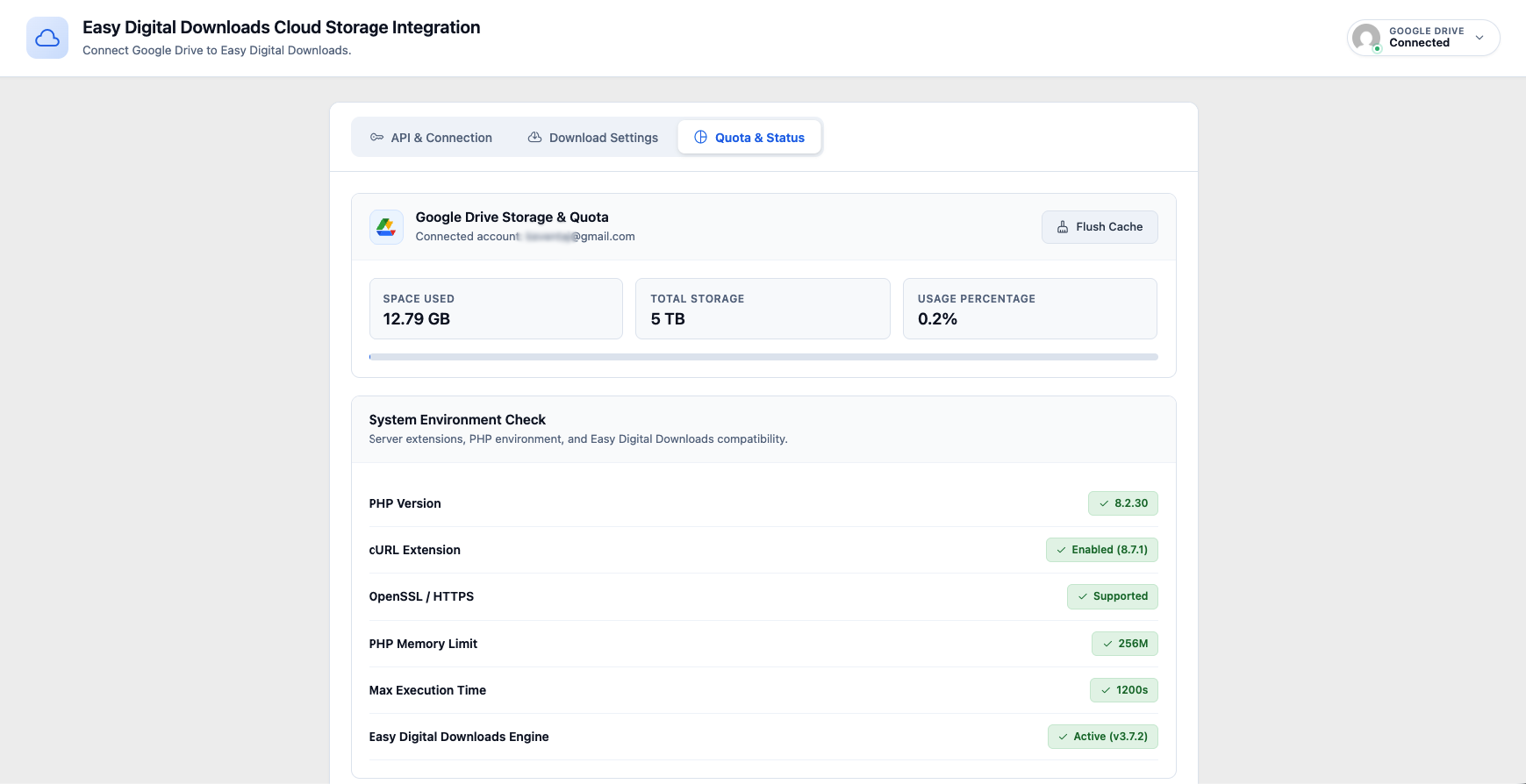Screen dimensions: 1526x784
Task: Select the Quota & Status tab
Action: (x=749, y=138)
